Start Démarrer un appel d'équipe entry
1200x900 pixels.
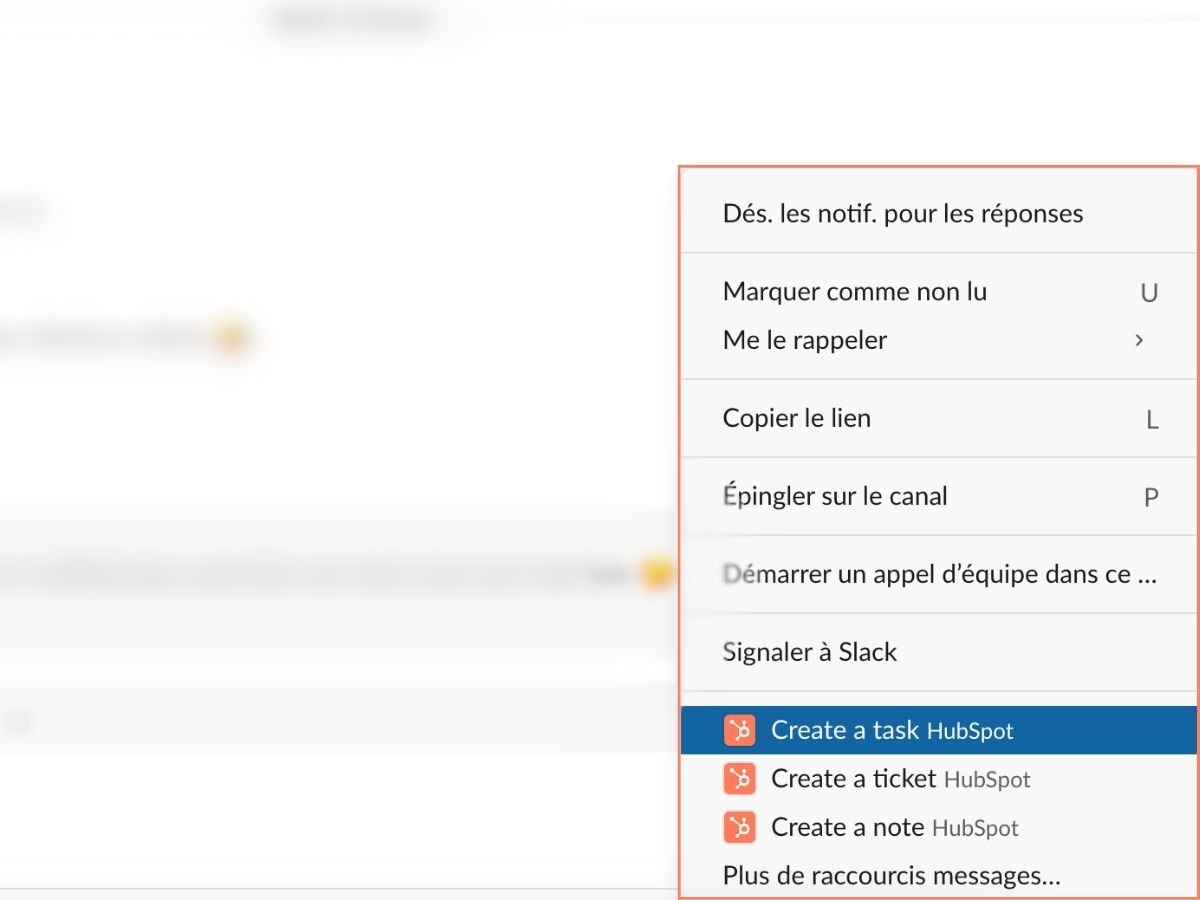(x=939, y=574)
